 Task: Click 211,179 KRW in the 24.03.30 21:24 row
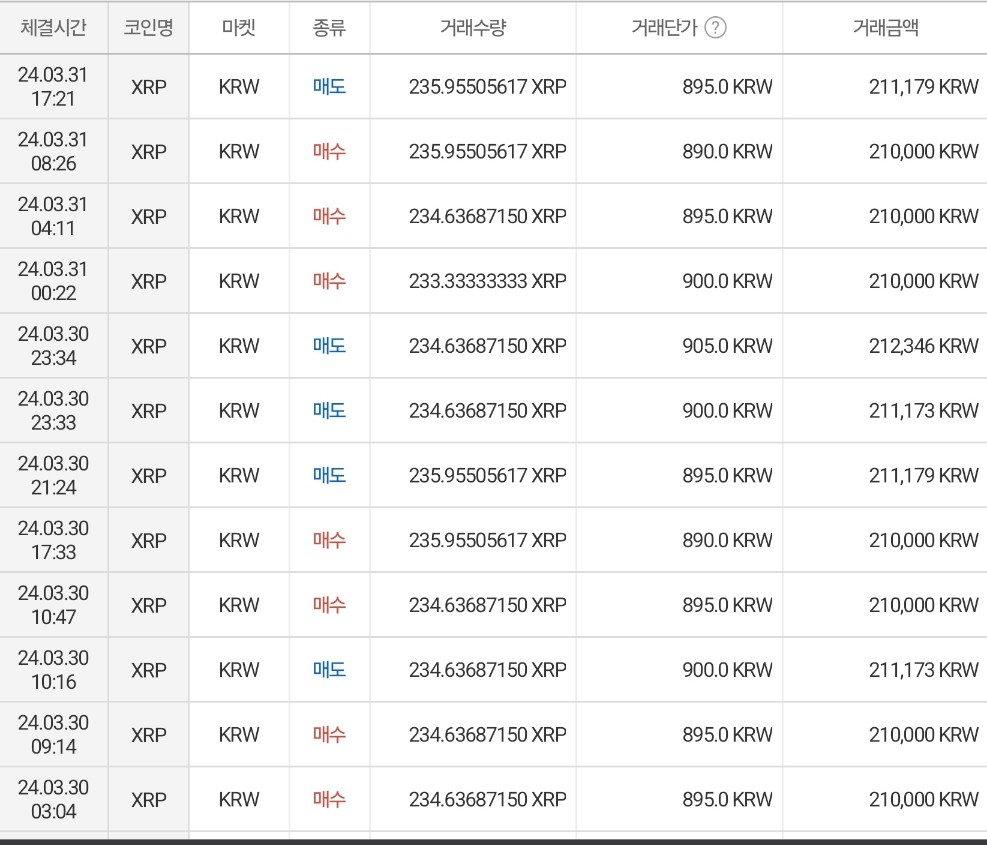pyautogui.click(x=924, y=475)
